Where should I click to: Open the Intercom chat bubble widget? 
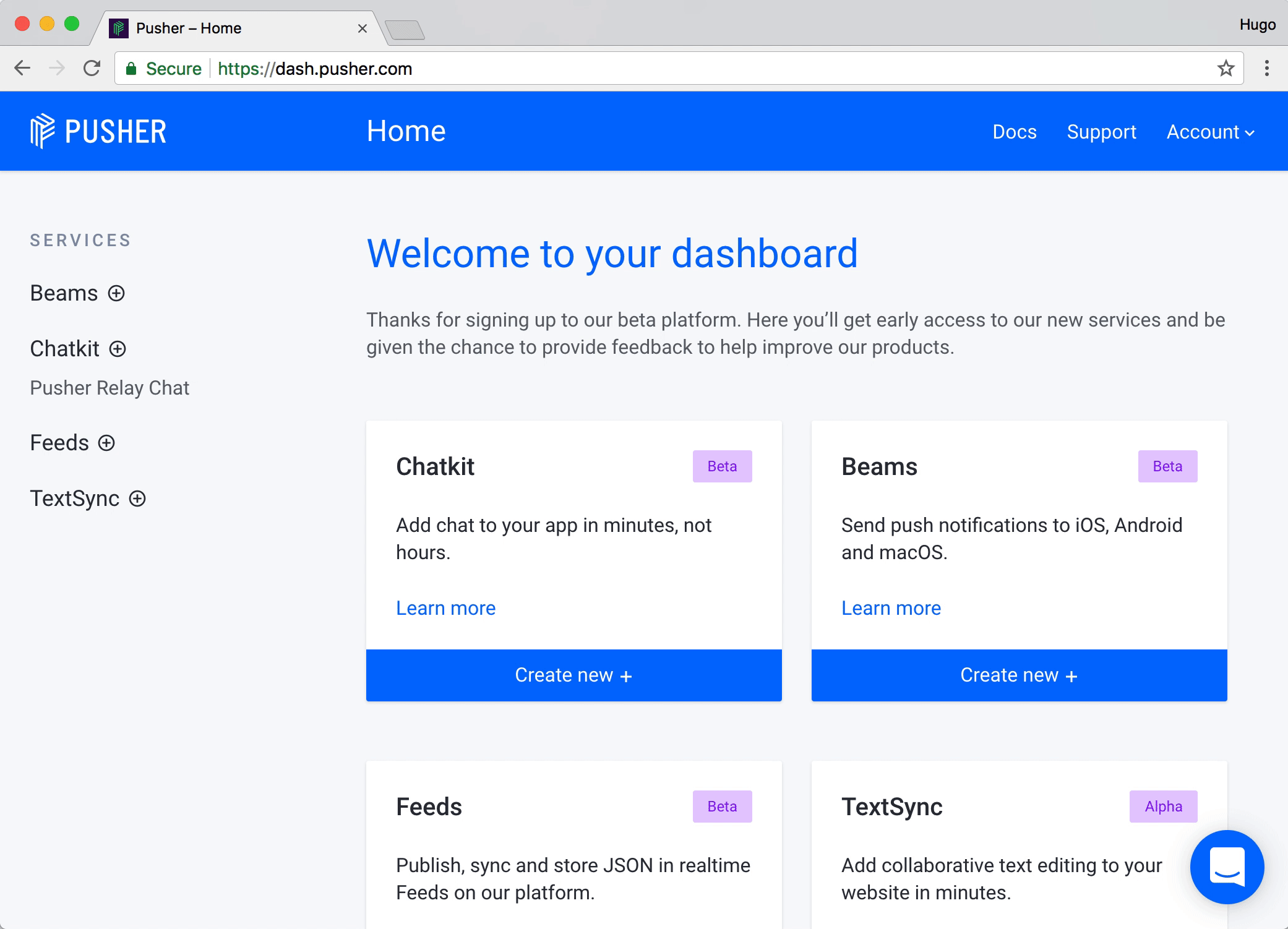coord(1227,867)
